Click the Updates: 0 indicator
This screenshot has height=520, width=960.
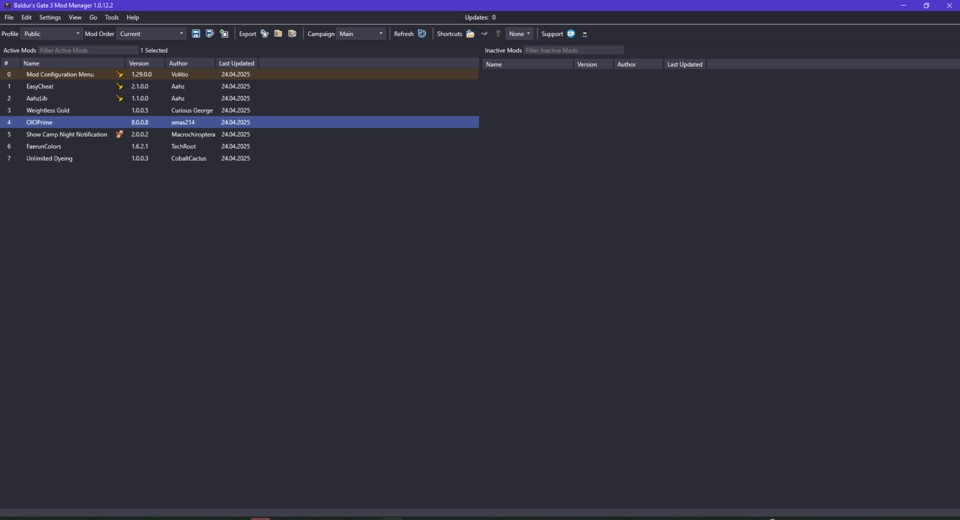pyautogui.click(x=480, y=17)
